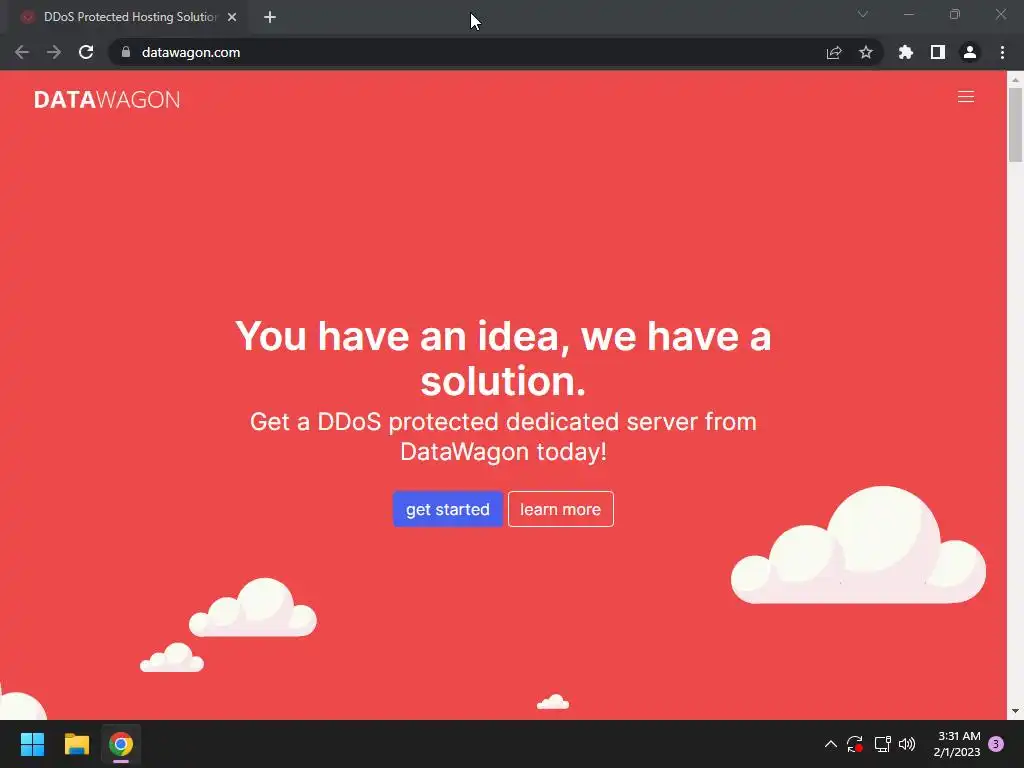The width and height of the screenshot is (1024, 768).
Task: Close the DDoS Protected Hosting tab
Action: (232, 17)
